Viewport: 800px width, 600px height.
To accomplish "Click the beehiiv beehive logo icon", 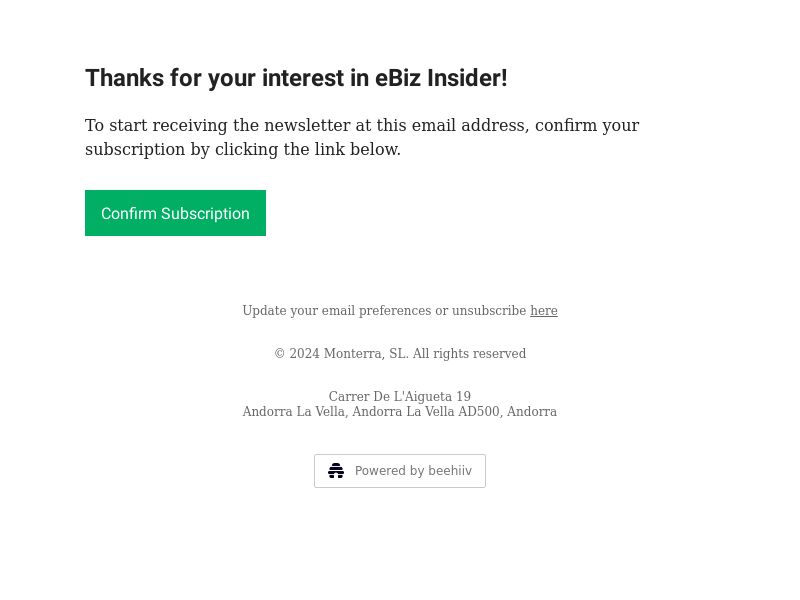I will coord(336,470).
